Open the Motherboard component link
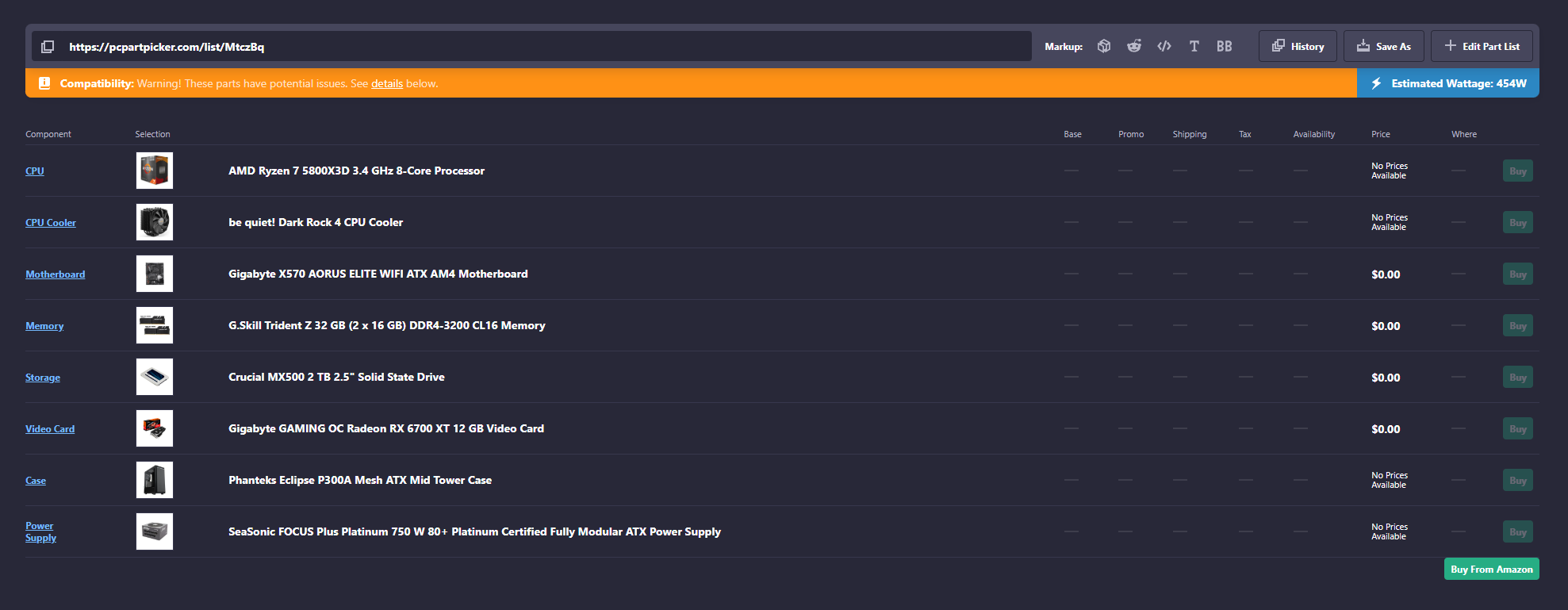 [x=56, y=274]
